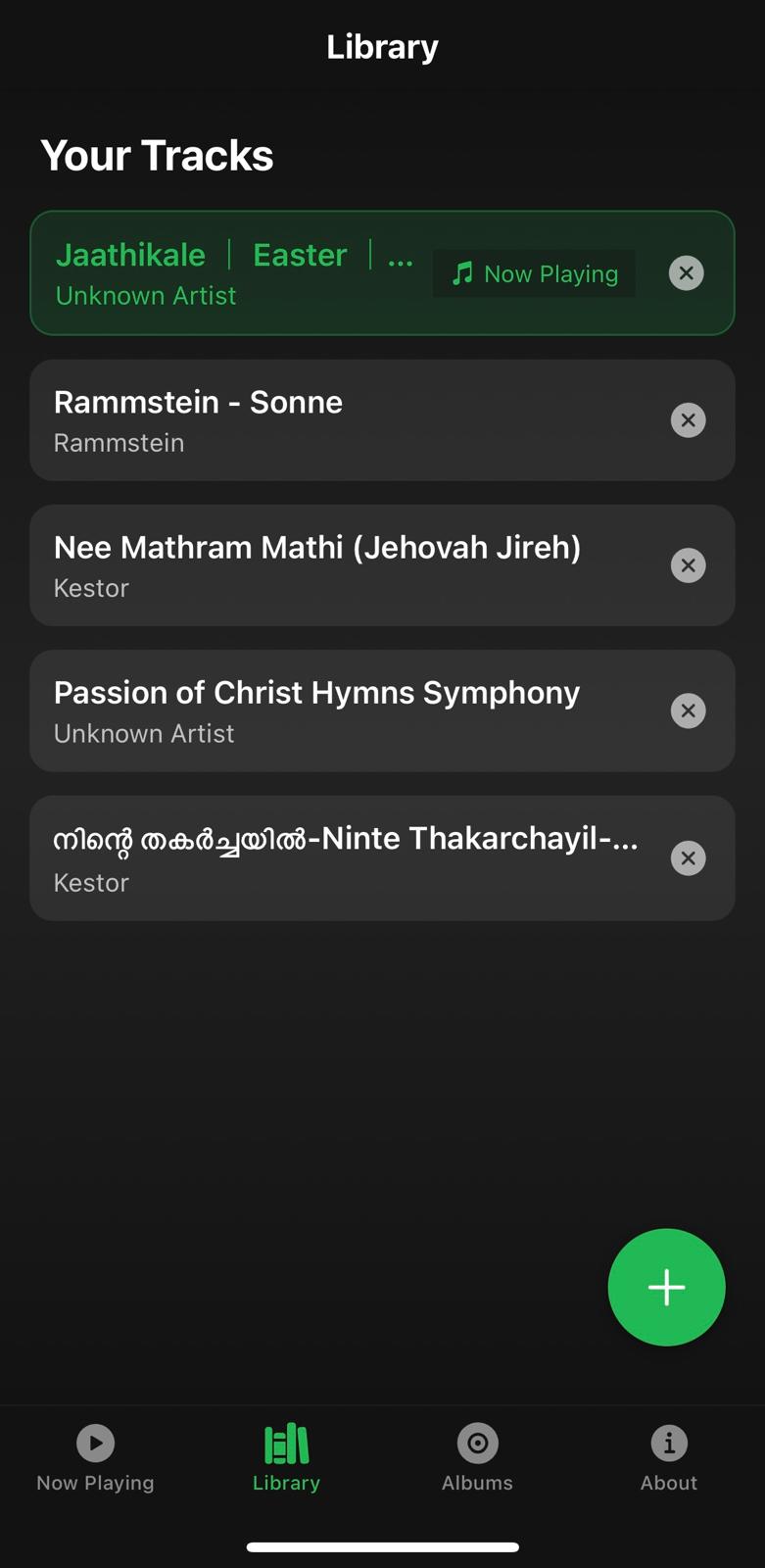This screenshot has height=1568, width=765.
Task: Delete Nee Mathram Mathi track
Action: 688,565
